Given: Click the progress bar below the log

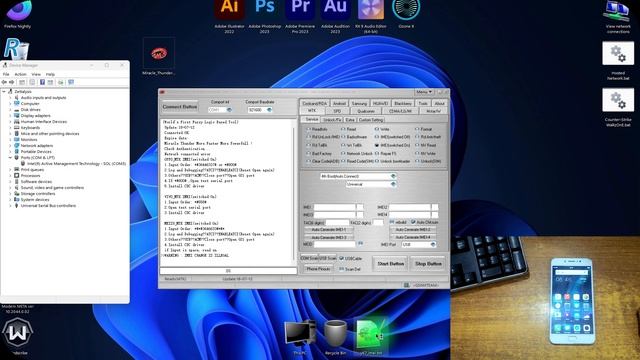Looking at the screenshot, I should [228, 271].
